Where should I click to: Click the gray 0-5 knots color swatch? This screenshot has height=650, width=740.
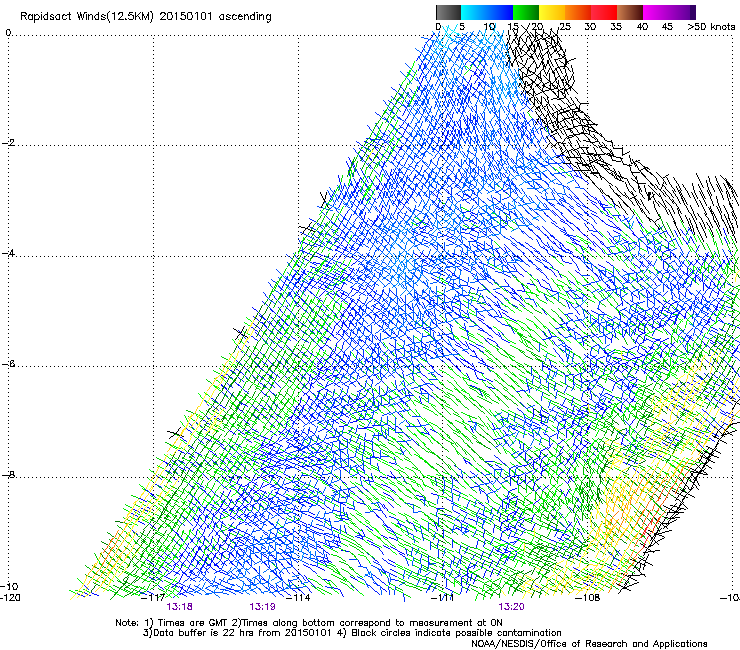448,12
